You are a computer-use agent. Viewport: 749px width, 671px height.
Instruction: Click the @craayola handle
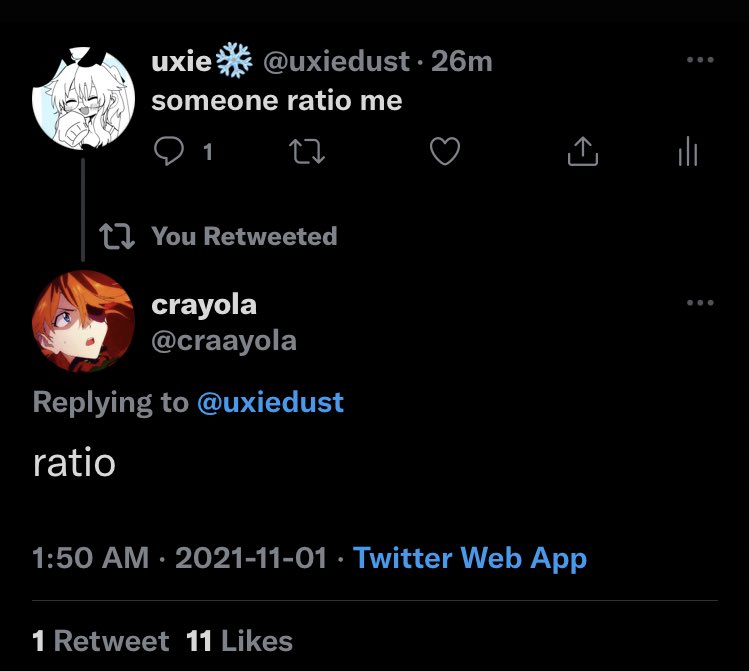click(224, 340)
